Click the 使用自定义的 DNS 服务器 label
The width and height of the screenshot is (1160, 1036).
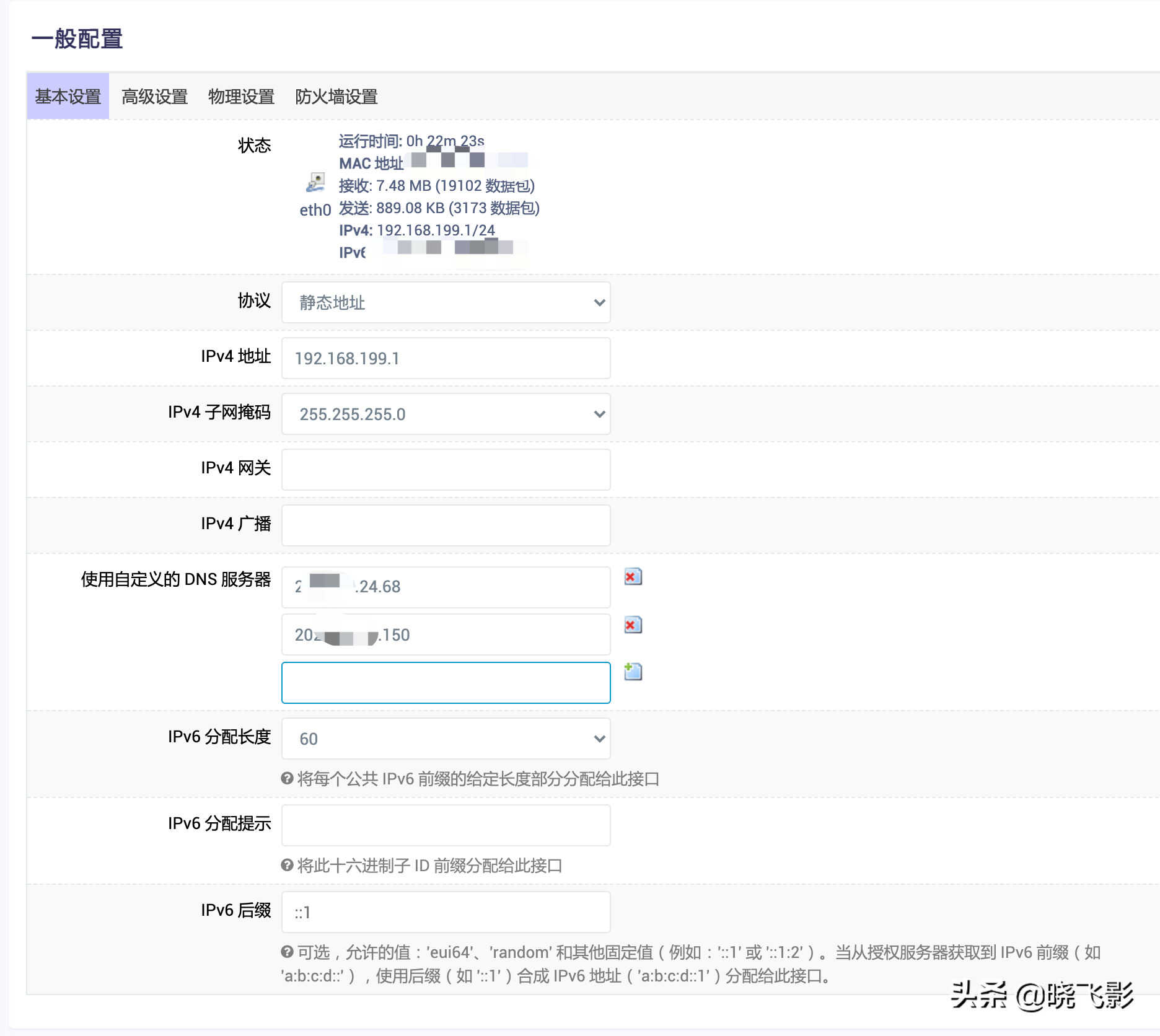(176, 579)
